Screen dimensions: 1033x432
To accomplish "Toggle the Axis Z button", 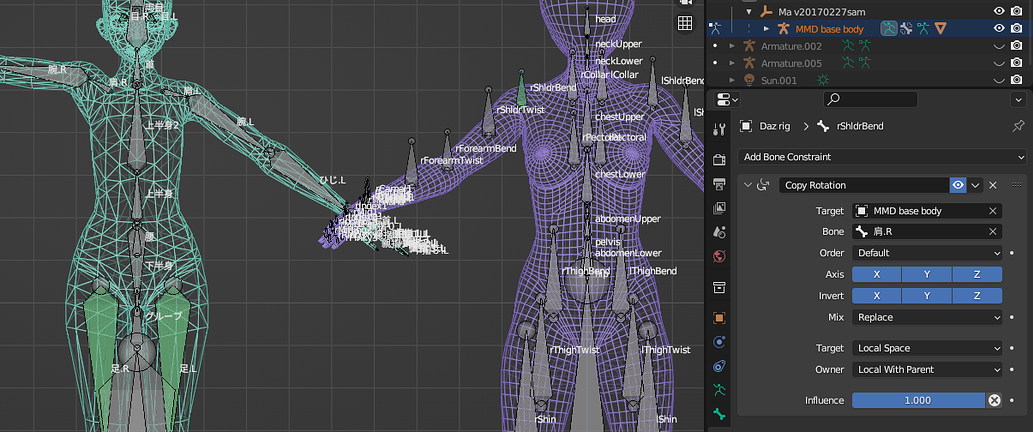I will [x=977, y=275].
